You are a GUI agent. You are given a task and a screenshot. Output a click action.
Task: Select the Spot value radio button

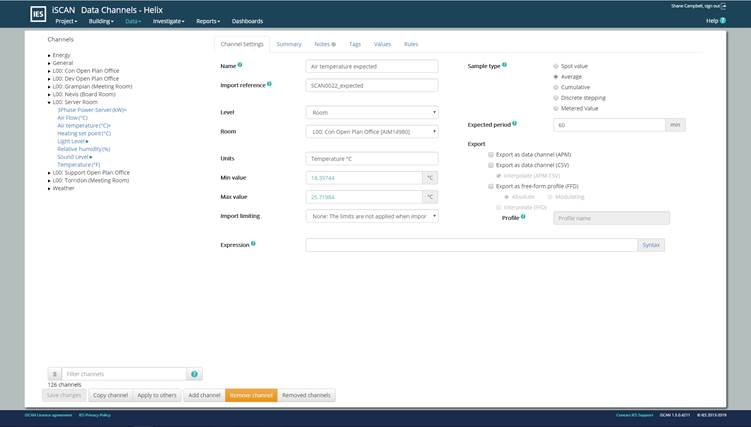pos(556,66)
